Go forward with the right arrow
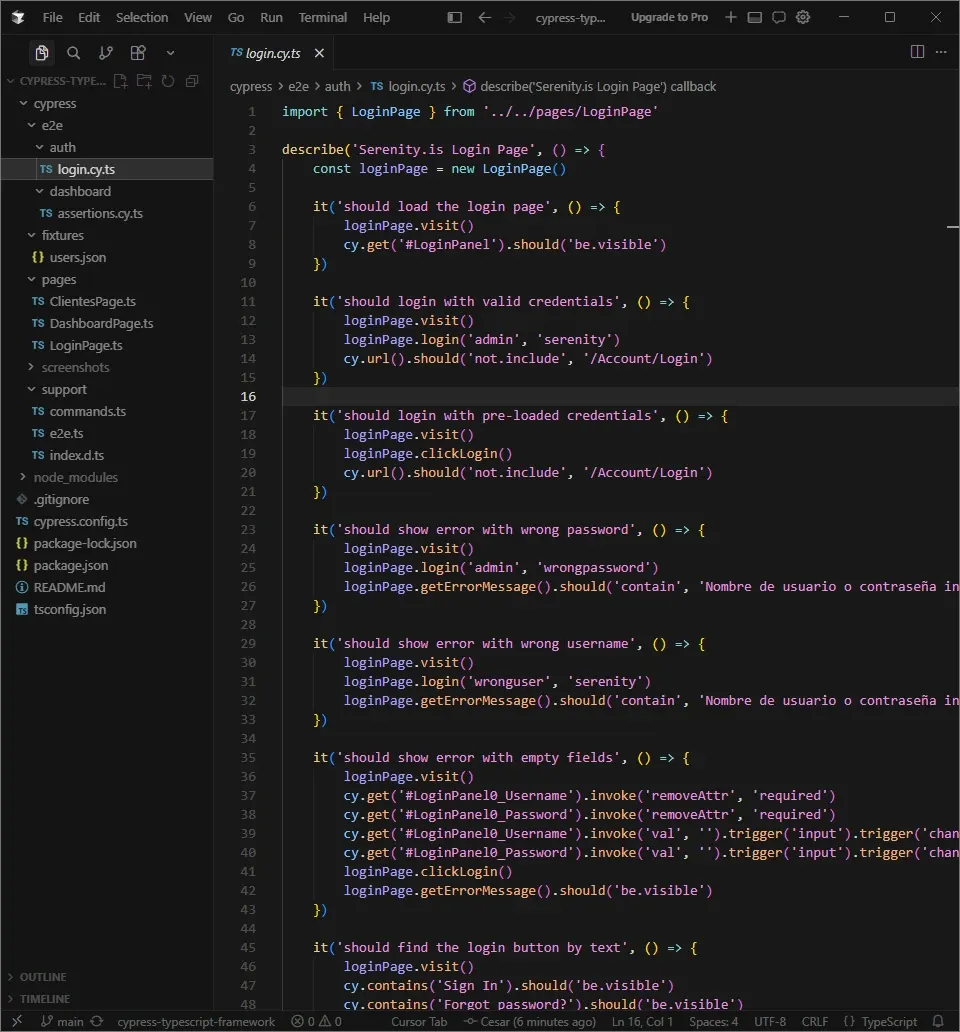The height and width of the screenshot is (1032, 960). pyautogui.click(x=509, y=17)
